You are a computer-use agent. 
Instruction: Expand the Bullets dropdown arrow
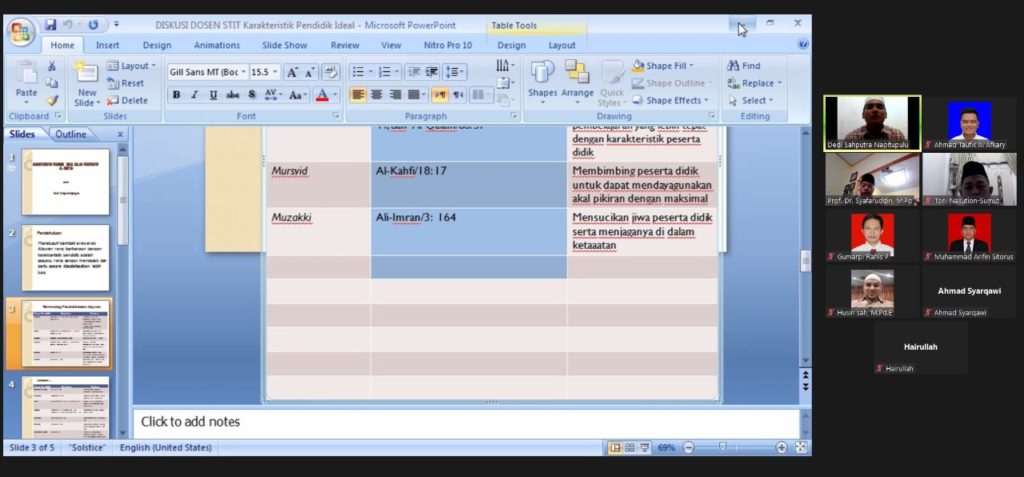point(370,72)
